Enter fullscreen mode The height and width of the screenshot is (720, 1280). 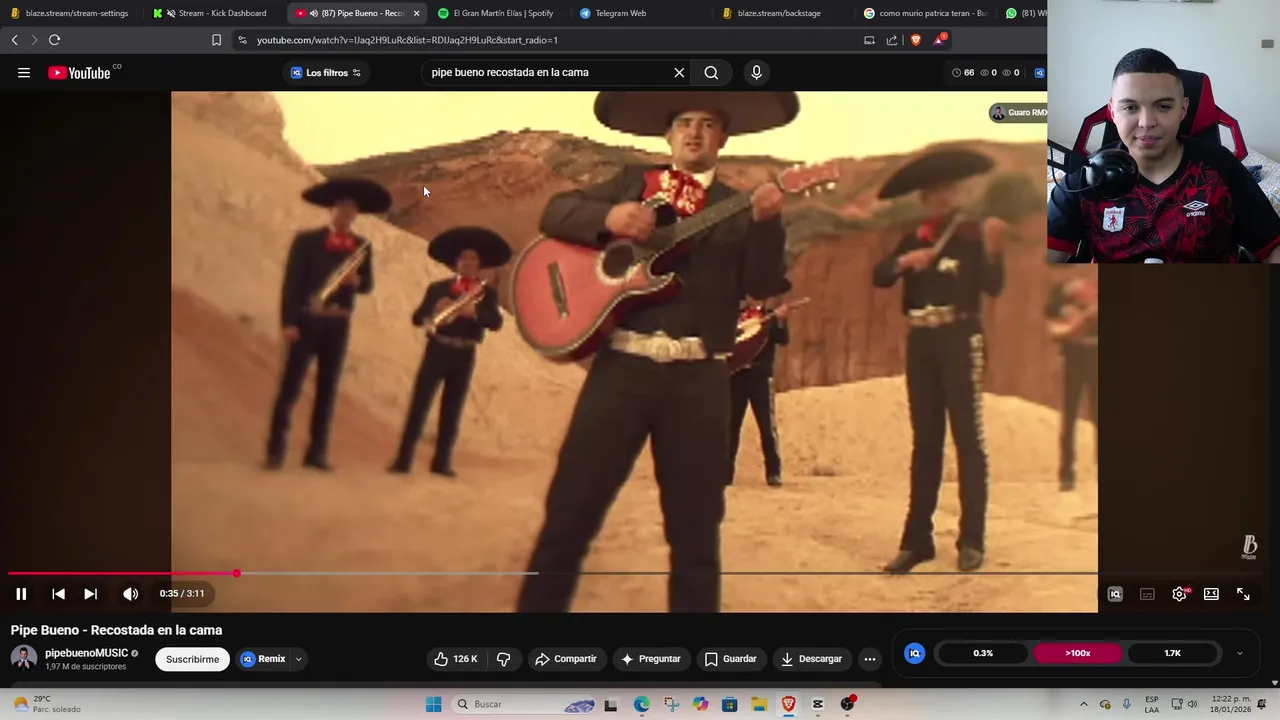pyautogui.click(x=1243, y=594)
